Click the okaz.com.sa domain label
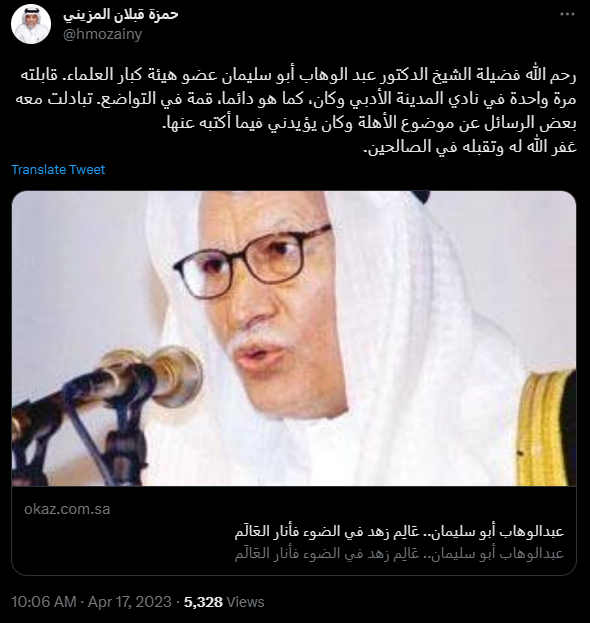590x623 pixels. 67,509
